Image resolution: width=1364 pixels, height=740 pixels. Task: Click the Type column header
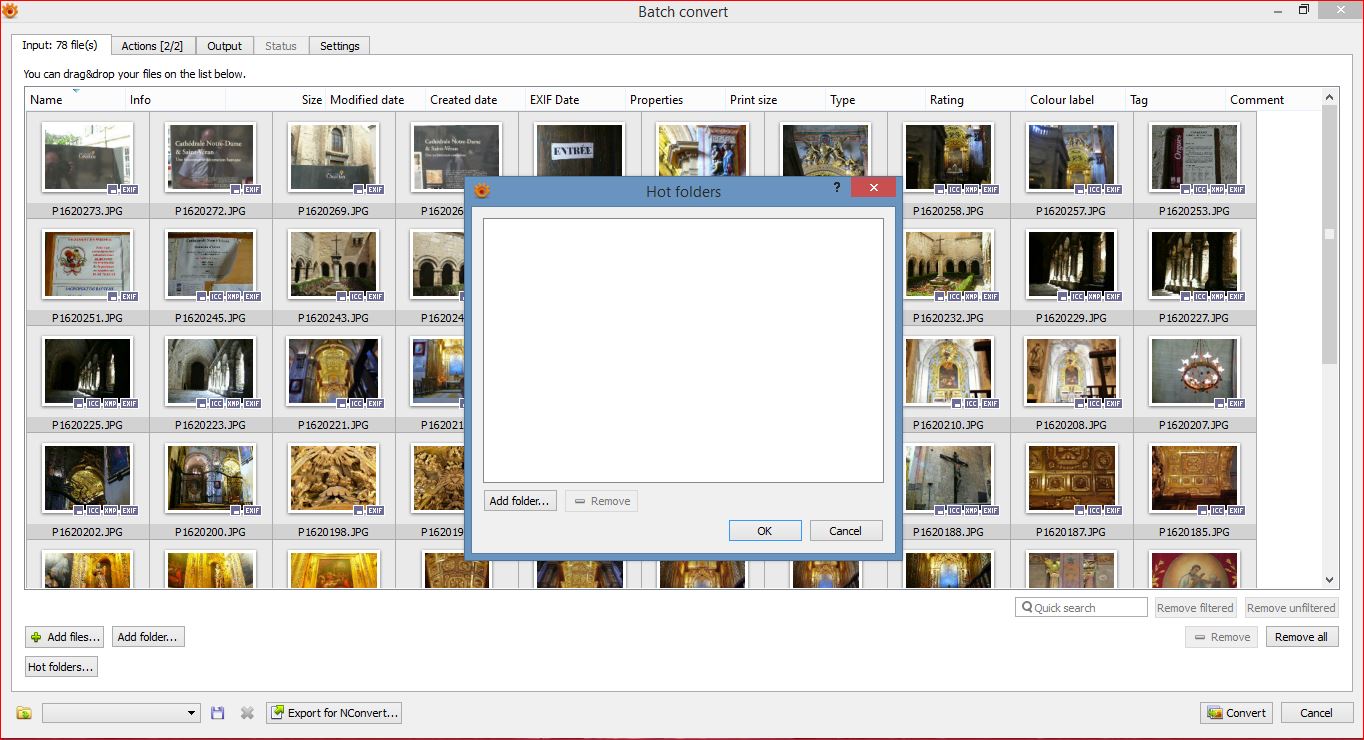tap(875, 100)
